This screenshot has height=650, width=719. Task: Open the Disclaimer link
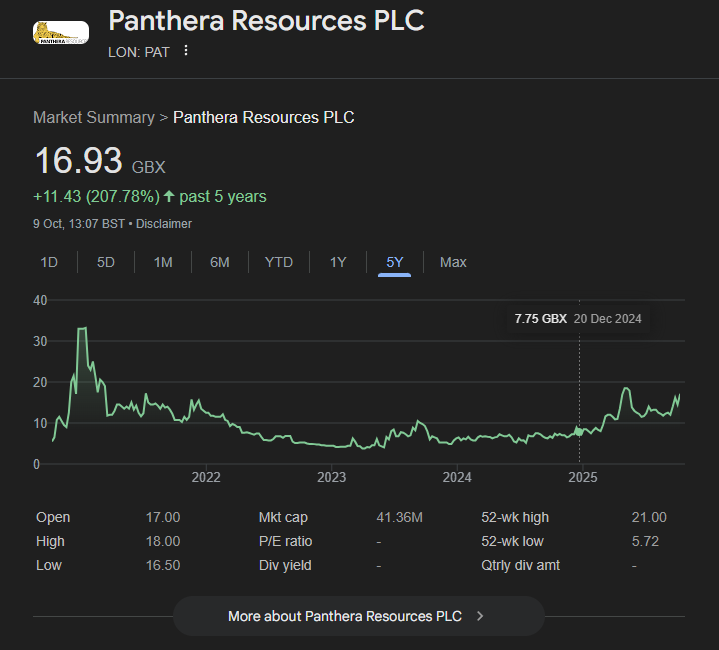[164, 224]
